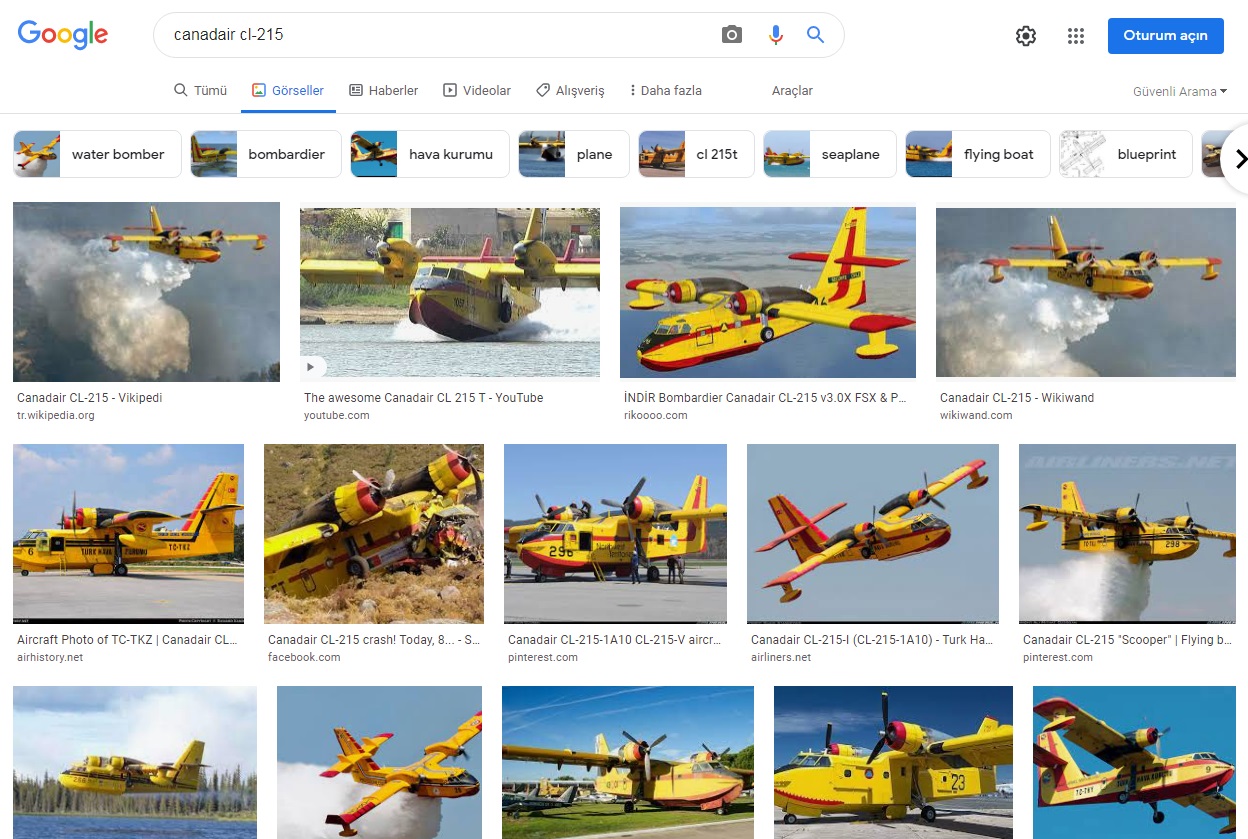Select the hava kurumu chip
This screenshot has height=839, width=1248.
point(430,154)
